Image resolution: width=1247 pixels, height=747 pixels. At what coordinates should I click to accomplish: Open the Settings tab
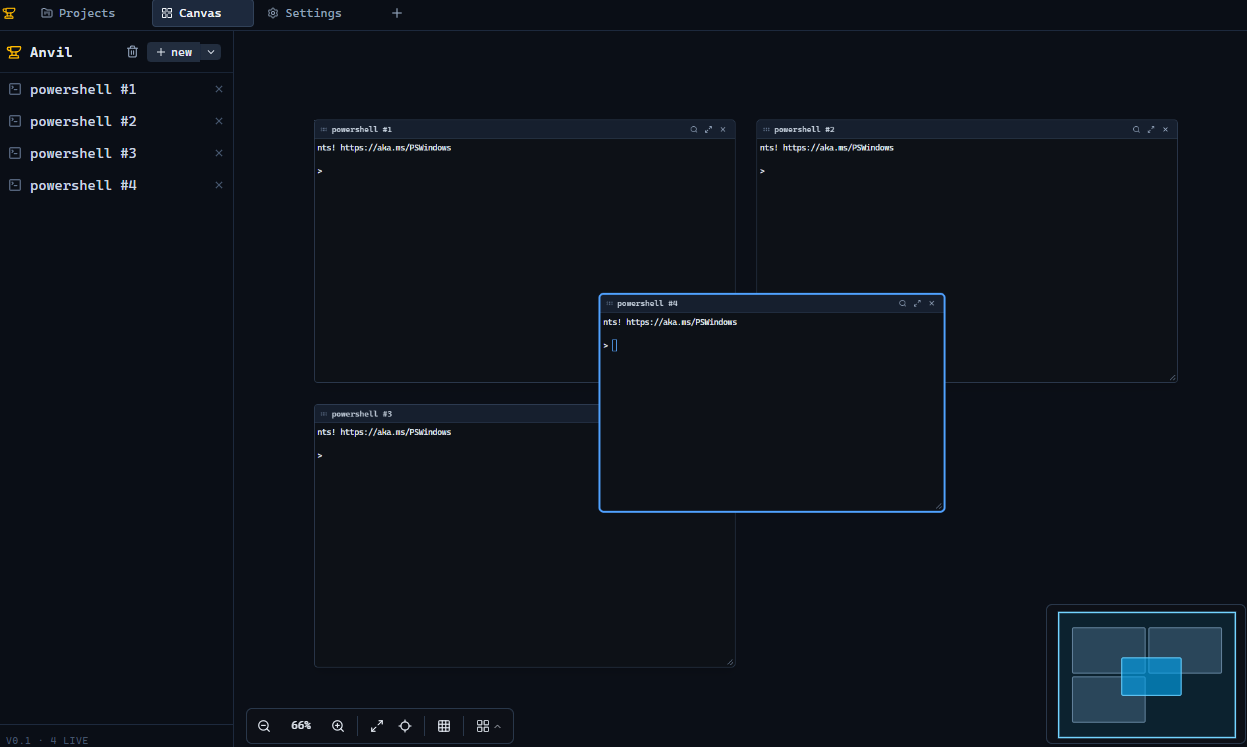coord(304,13)
